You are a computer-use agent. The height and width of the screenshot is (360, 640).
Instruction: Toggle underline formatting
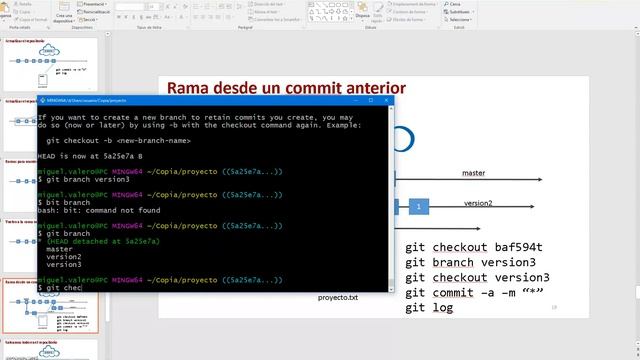(133, 17)
